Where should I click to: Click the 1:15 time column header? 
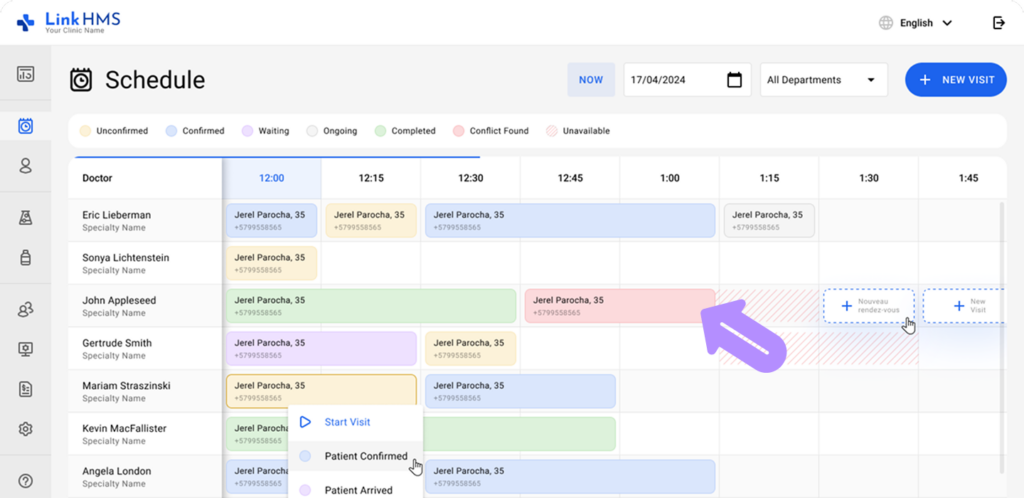[x=769, y=178]
